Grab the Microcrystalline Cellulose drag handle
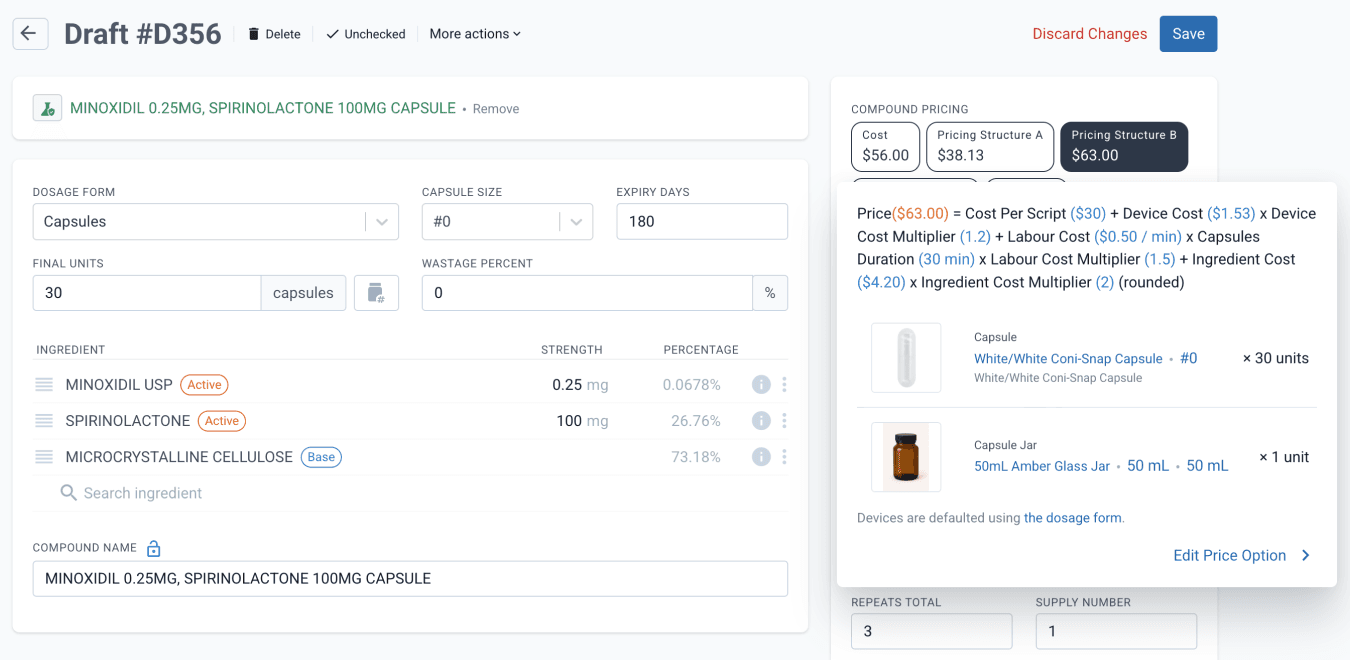 point(44,457)
